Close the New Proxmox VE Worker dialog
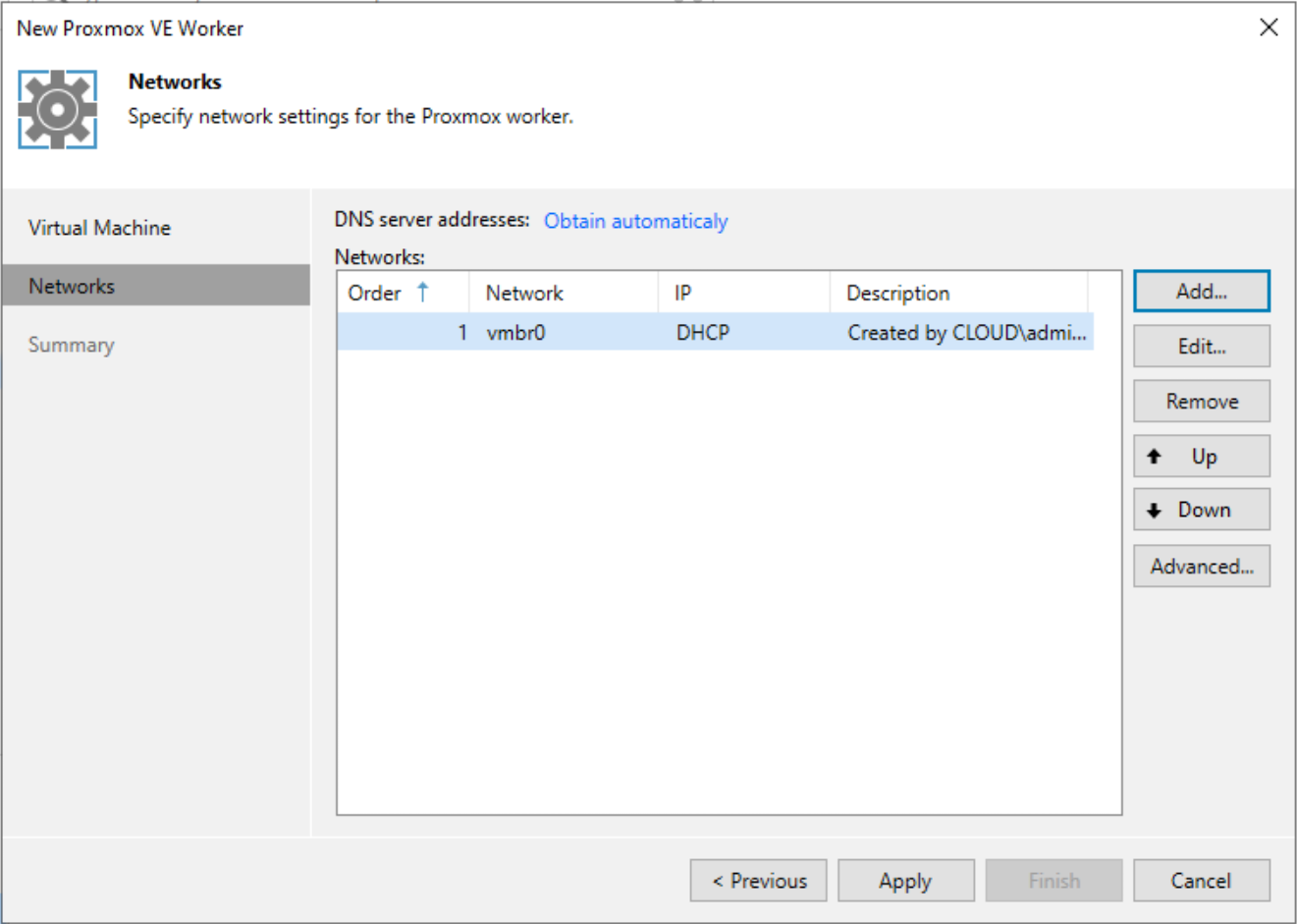Screen dimensions: 1297x924 tap(1269, 27)
